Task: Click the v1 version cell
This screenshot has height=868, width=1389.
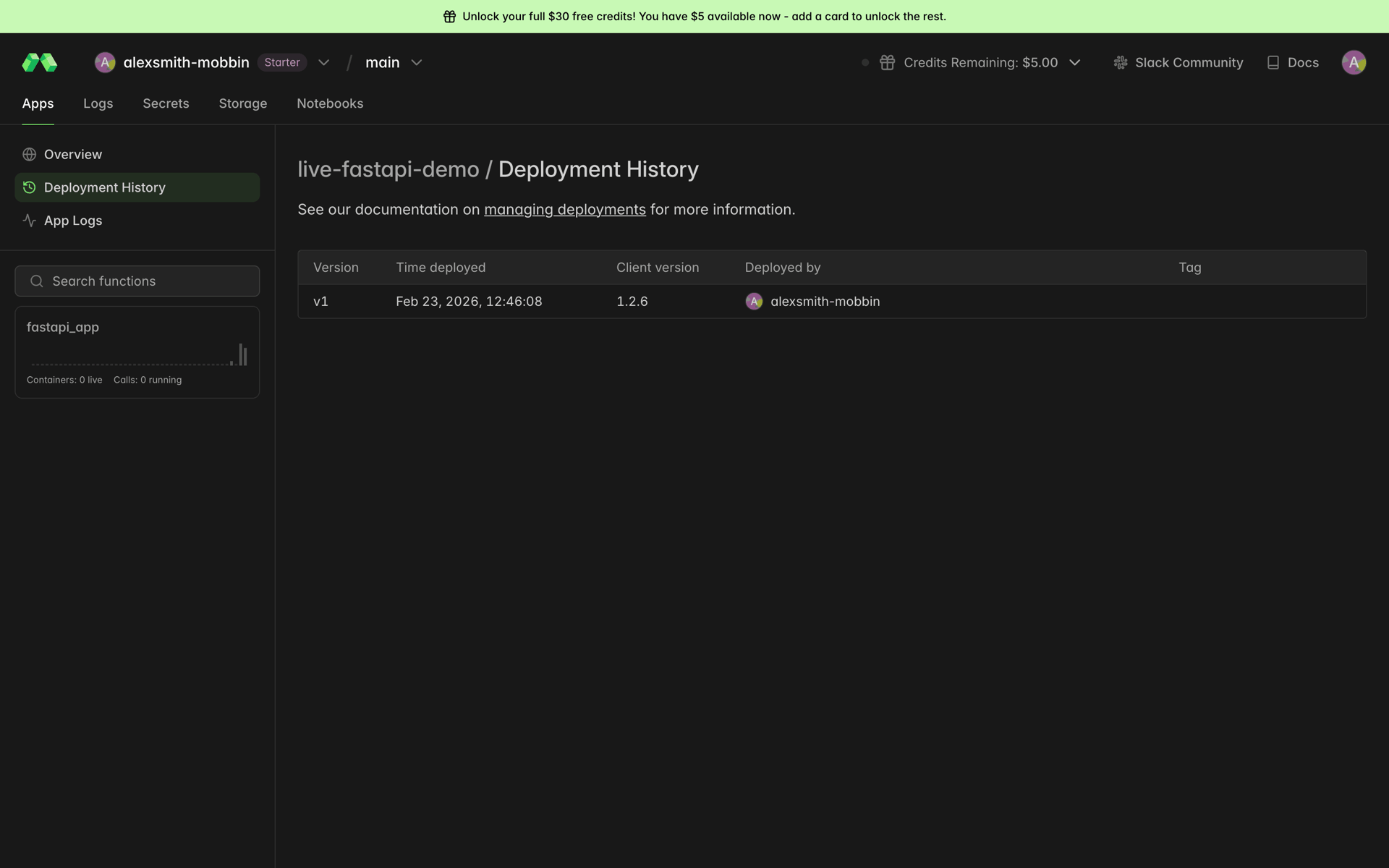Action: 321,302
